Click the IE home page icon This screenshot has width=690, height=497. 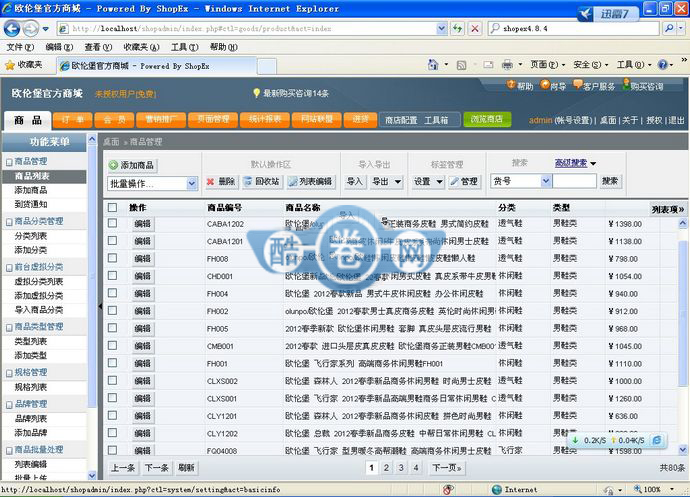(433, 65)
